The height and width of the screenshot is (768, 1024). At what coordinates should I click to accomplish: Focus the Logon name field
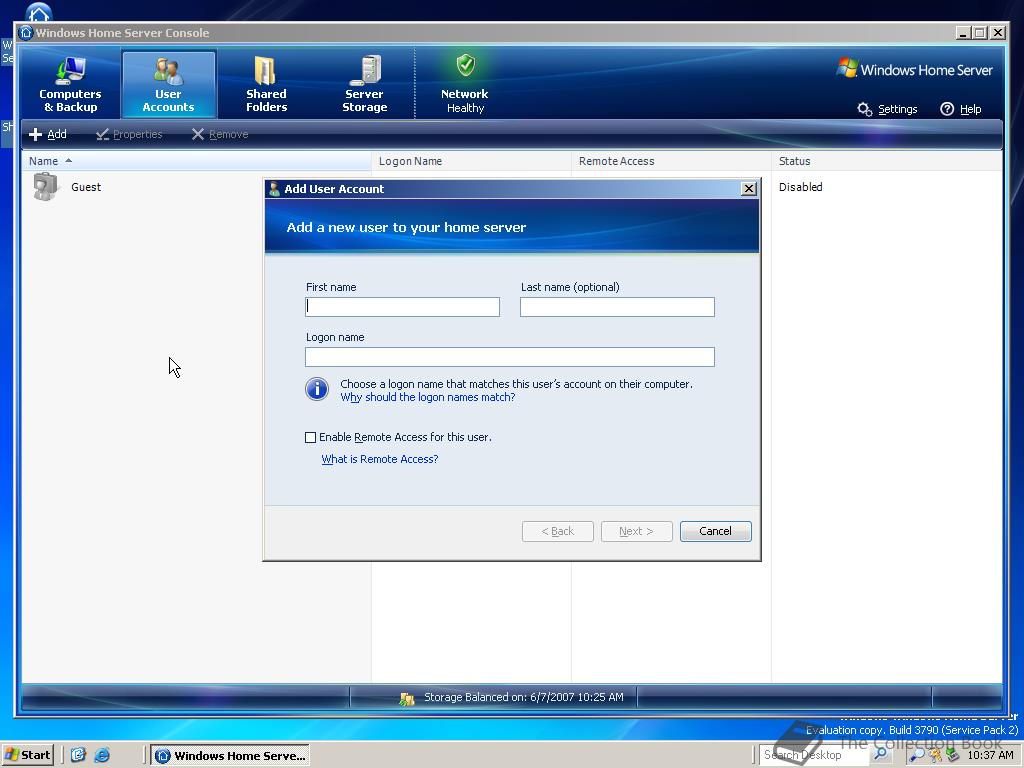click(510, 357)
